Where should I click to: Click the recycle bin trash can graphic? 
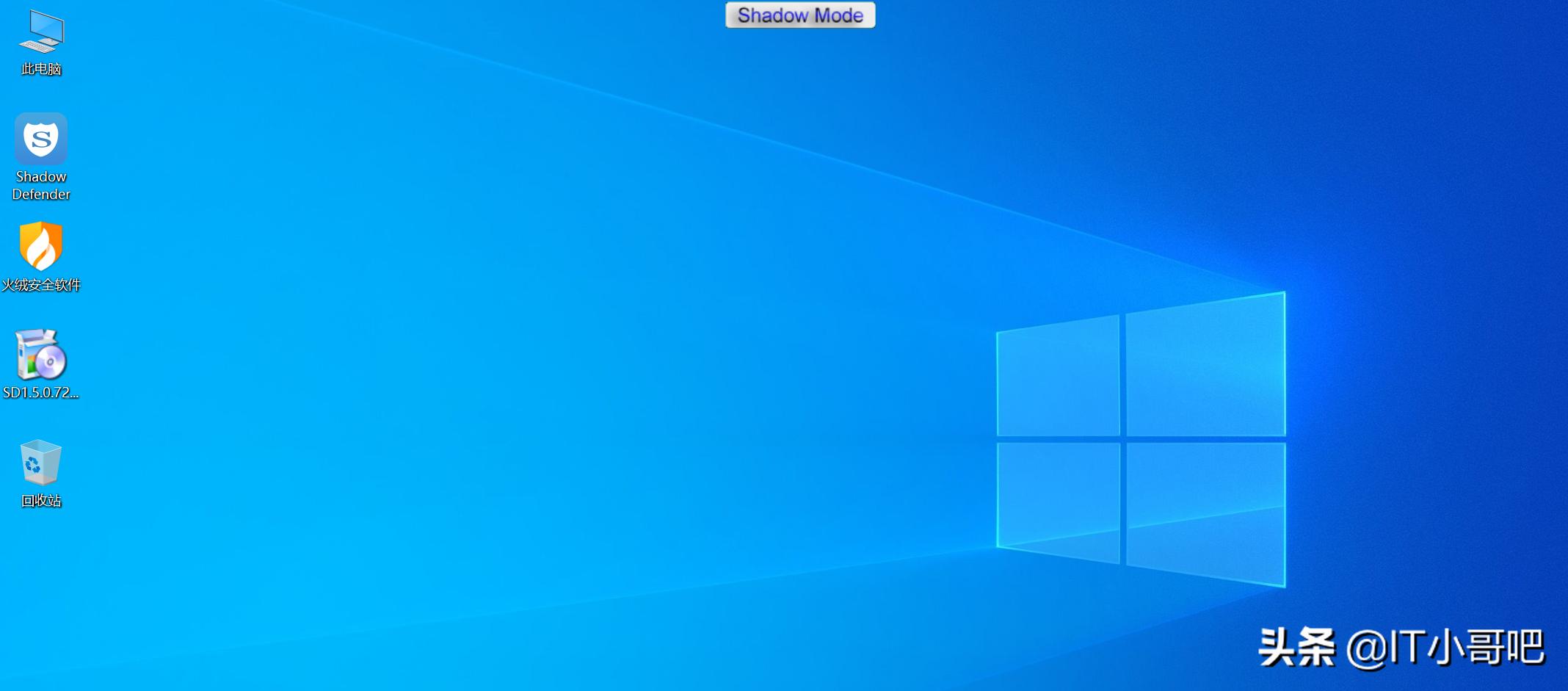pos(40,463)
